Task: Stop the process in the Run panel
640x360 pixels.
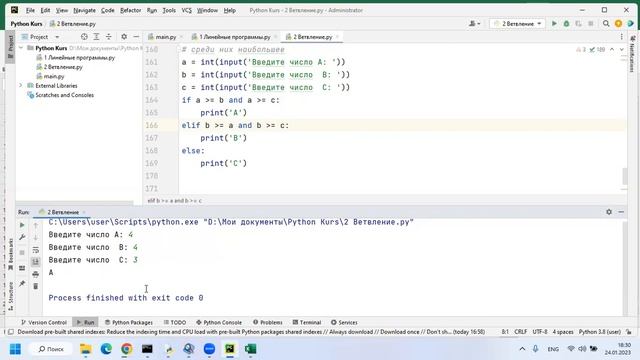Action: (22, 253)
